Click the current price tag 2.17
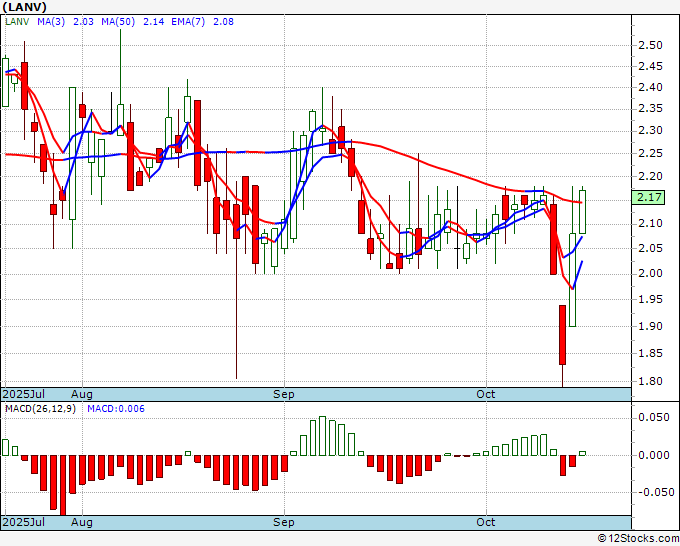Viewport: 680px width, 546px height. [x=648, y=197]
